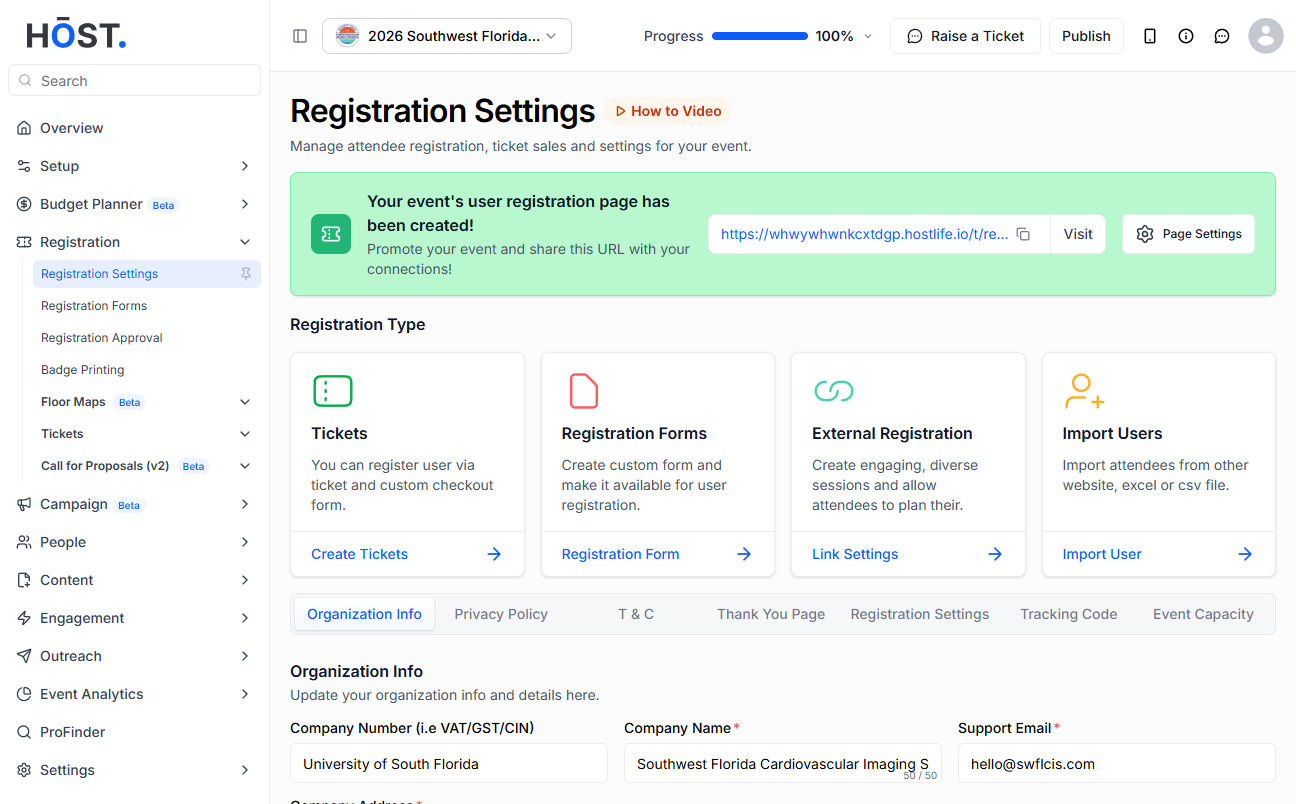Open Registration Approval in sidebar

click(x=102, y=338)
